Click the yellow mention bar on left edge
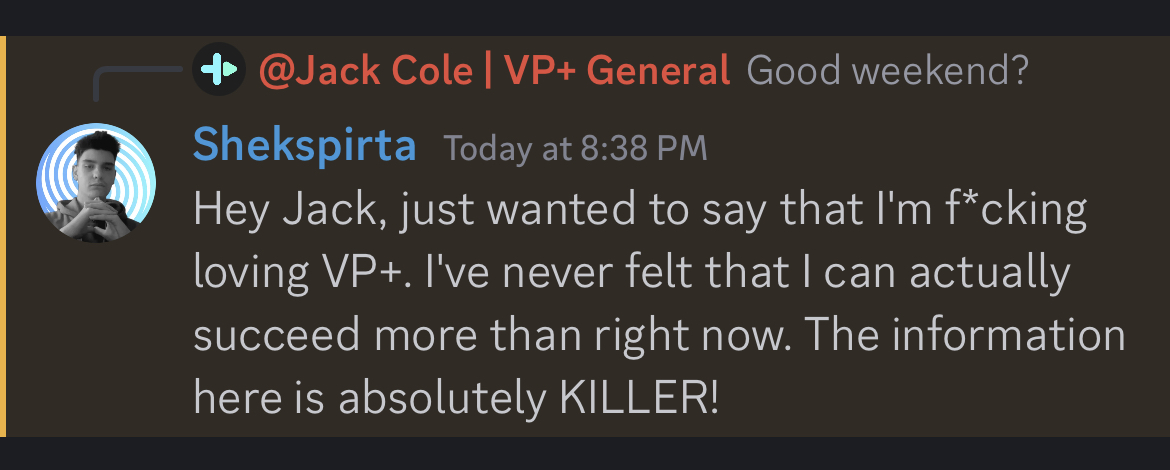 [3, 236]
